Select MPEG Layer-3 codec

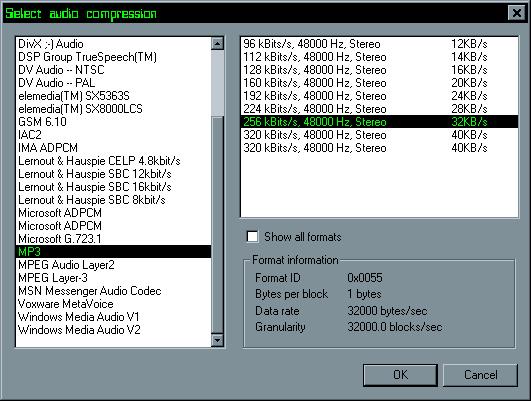[x=113, y=278]
